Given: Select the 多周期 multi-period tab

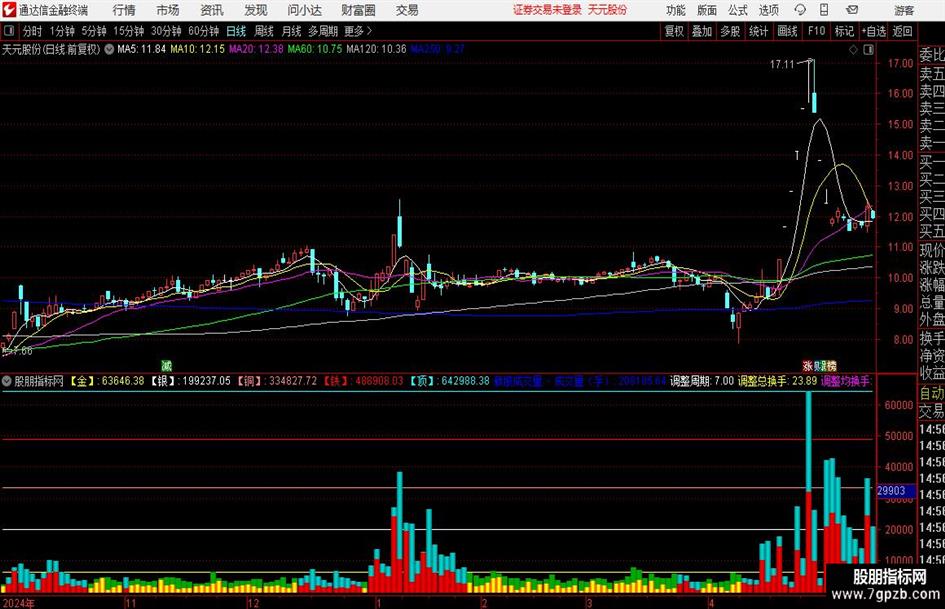Looking at the screenshot, I should coord(323,31).
